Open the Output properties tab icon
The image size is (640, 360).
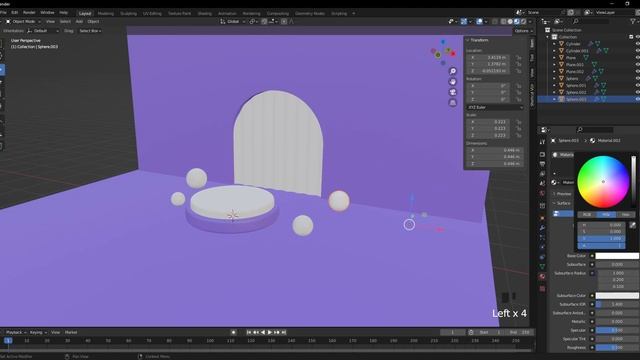tap(542, 164)
